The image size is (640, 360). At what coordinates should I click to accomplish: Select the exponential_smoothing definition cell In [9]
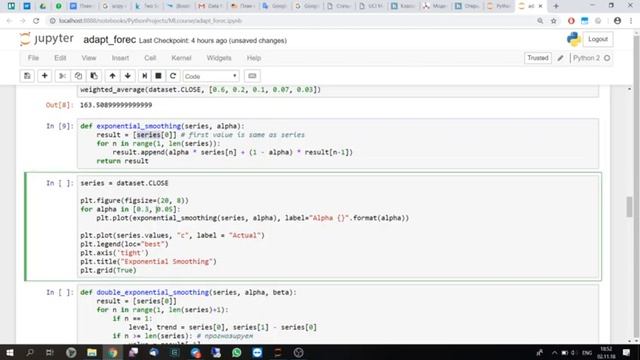[338, 143]
